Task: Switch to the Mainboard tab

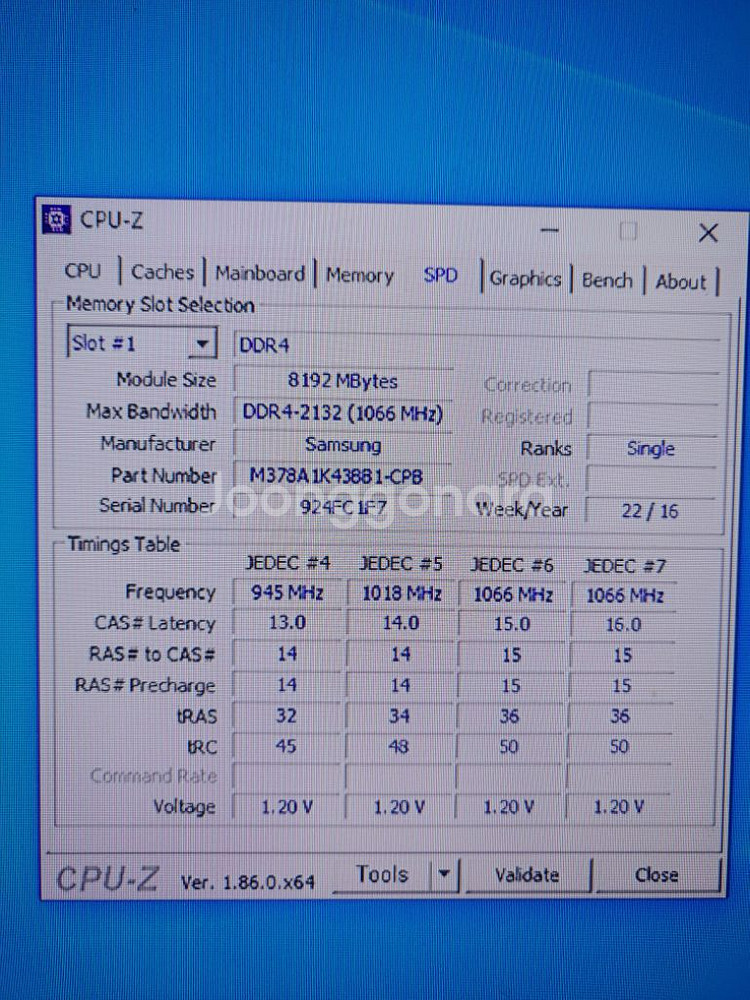Action: pos(260,274)
